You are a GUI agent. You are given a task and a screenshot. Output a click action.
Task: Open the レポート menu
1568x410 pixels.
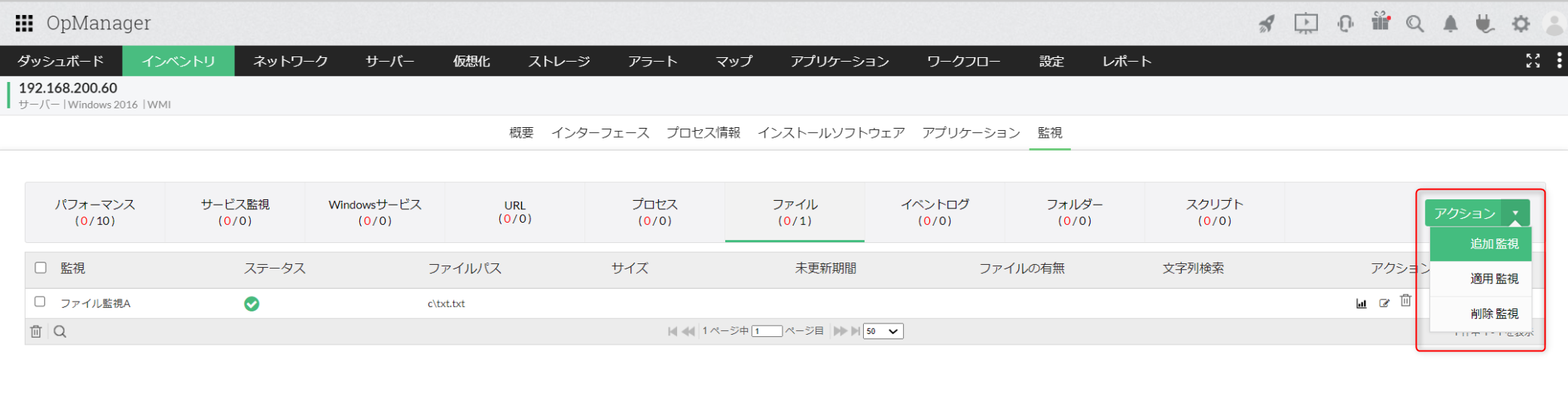(x=1127, y=61)
